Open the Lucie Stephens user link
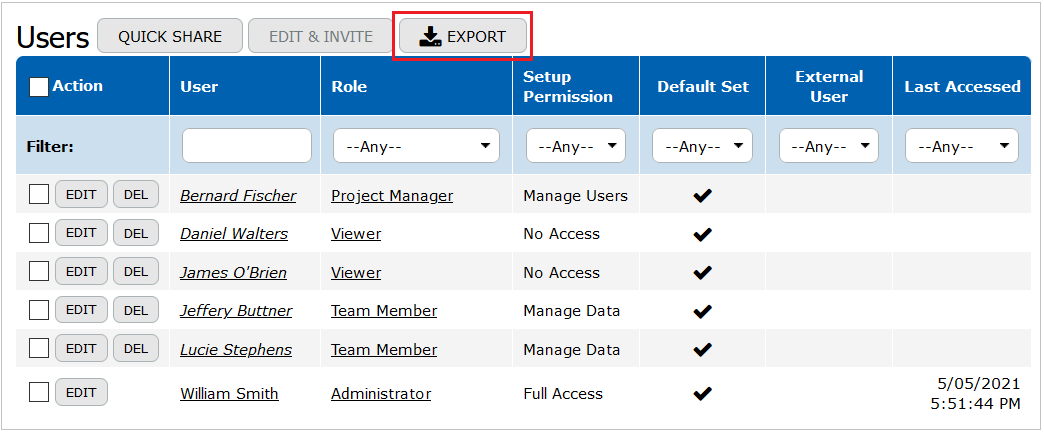This screenshot has height=435, width=1044. tap(236, 350)
